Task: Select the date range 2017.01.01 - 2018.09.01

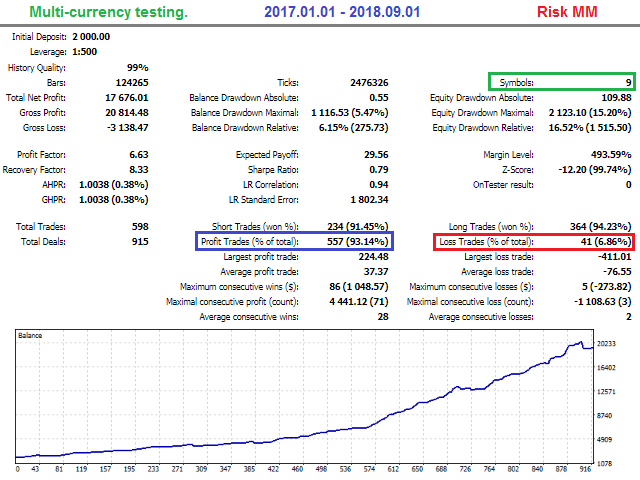Action: pos(342,12)
